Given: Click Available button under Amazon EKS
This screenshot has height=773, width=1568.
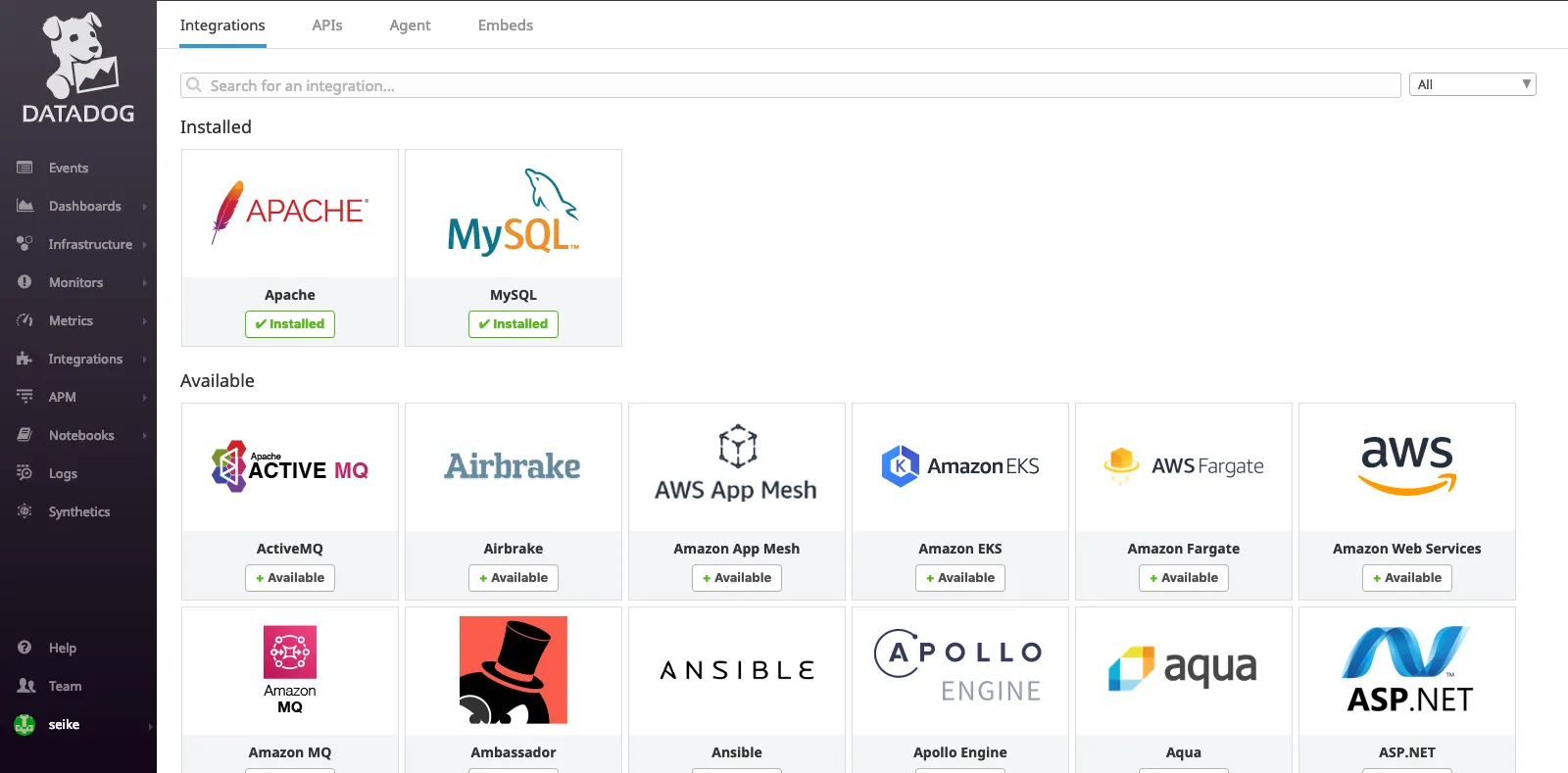Looking at the screenshot, I should (960, 578).
